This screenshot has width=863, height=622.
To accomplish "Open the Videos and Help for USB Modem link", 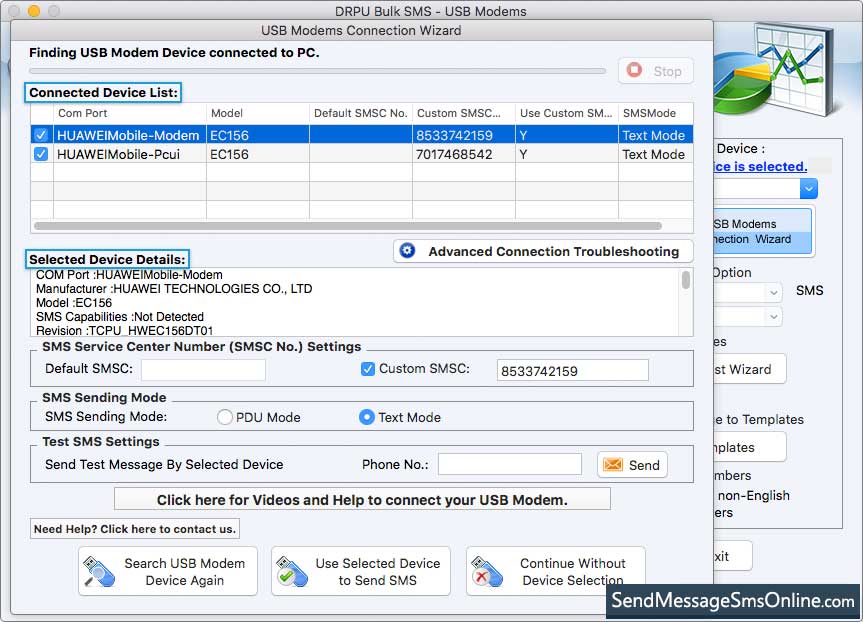I will [x=362, y=499].
